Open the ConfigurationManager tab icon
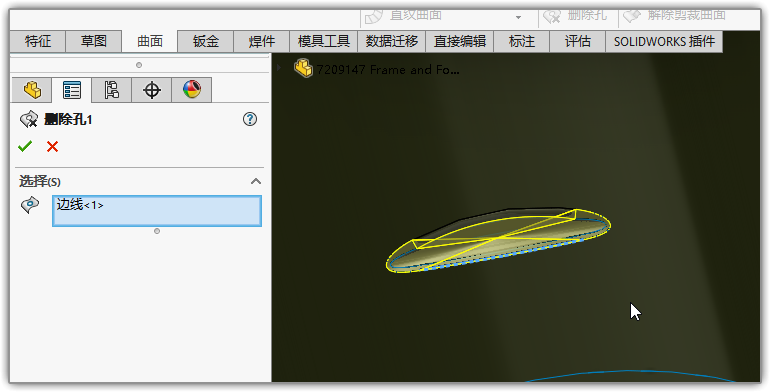The height and width of the screenshot is (392, 770). 111,90
